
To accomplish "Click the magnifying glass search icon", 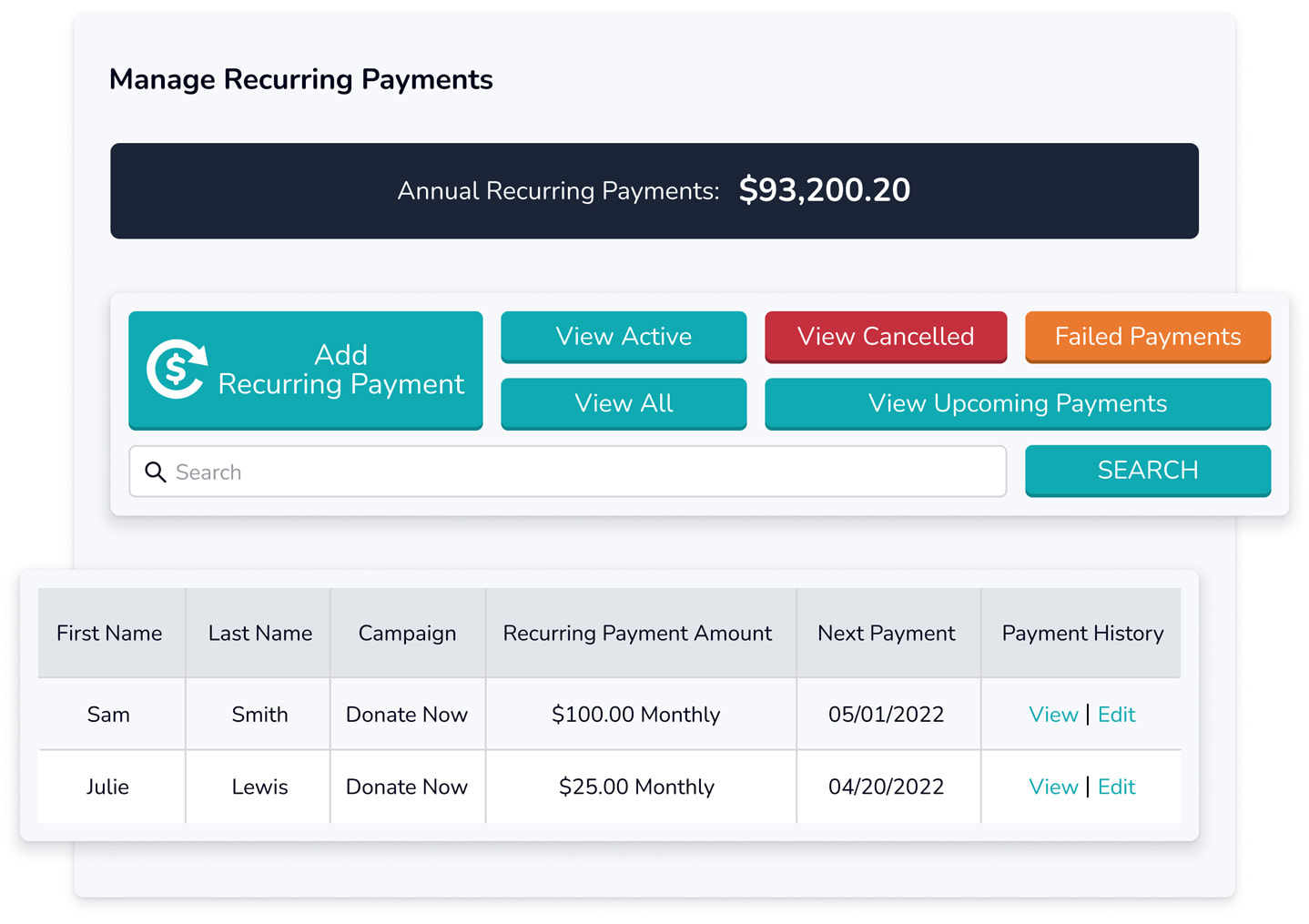I will tap(156, 472).
